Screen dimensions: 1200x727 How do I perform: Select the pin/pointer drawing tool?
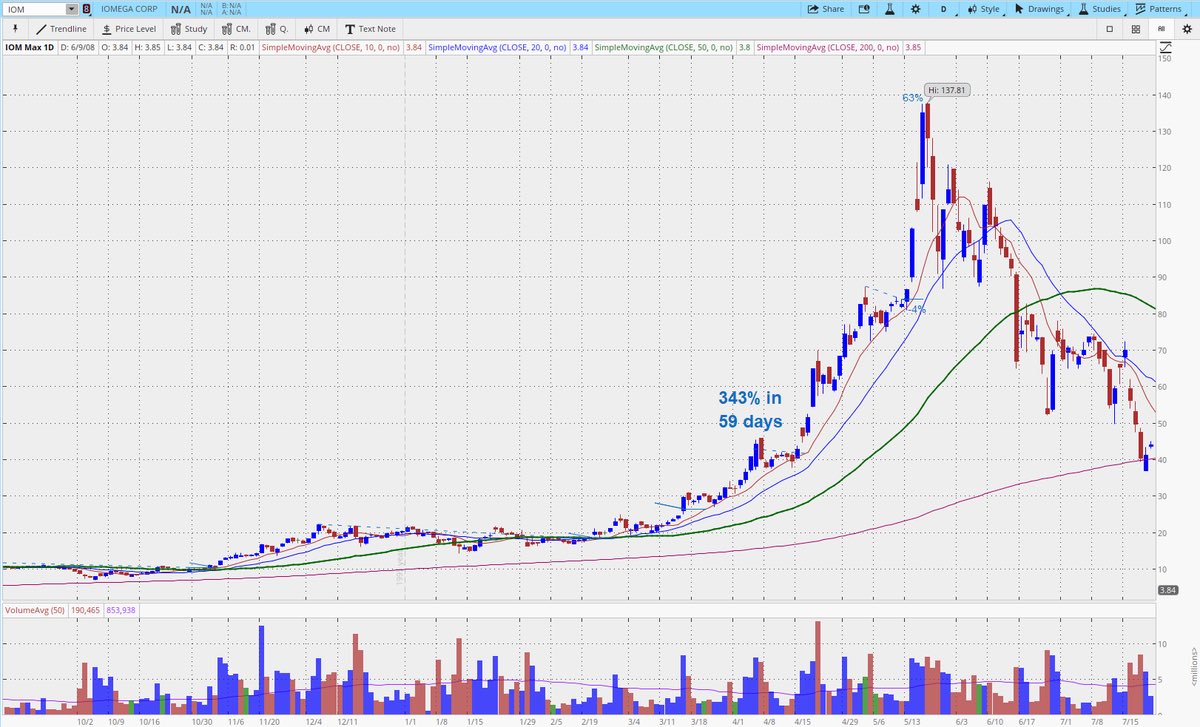pyautogui.click(x=14, y=29)
